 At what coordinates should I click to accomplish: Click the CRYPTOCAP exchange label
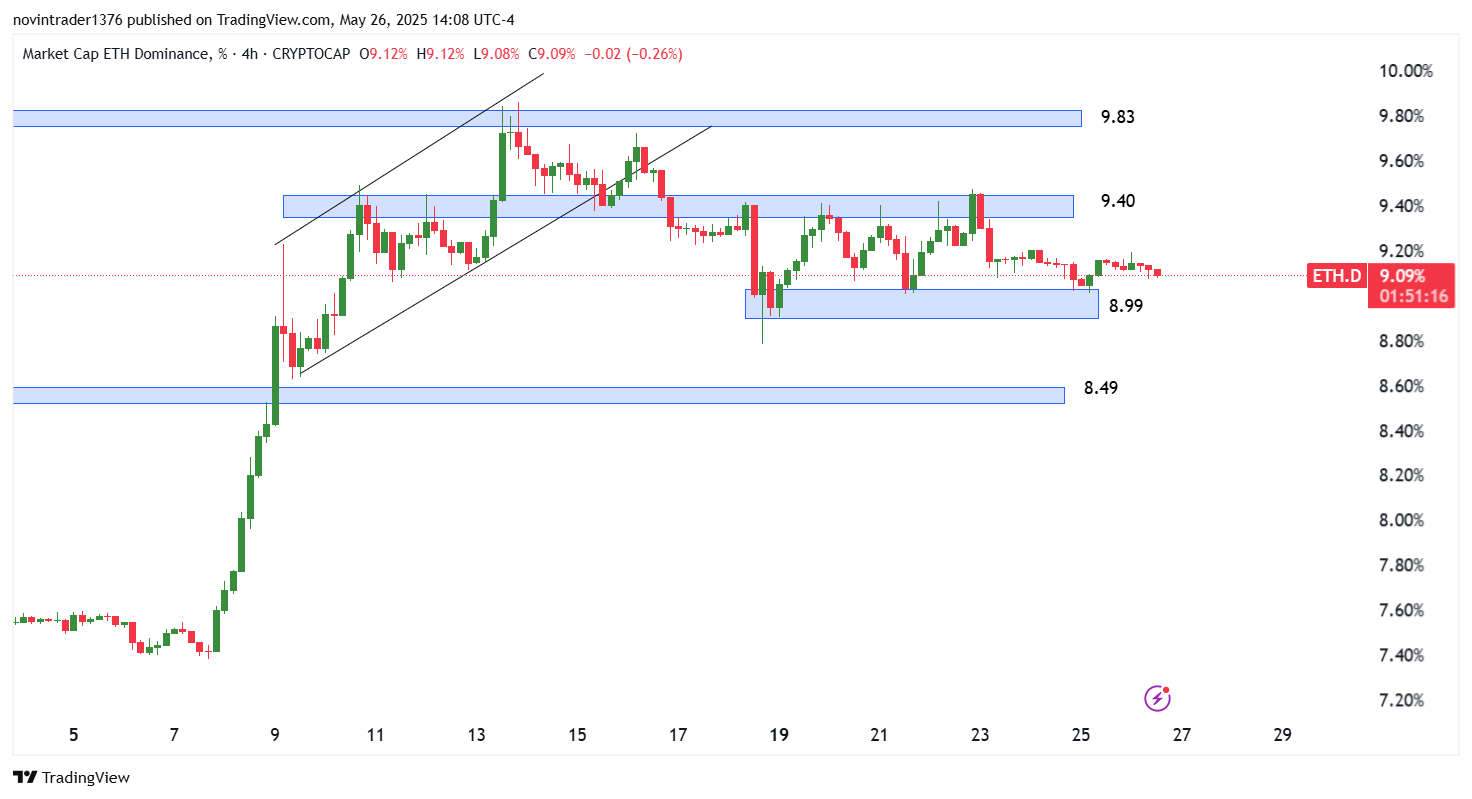pyautogui.click(x=309, y=54)
